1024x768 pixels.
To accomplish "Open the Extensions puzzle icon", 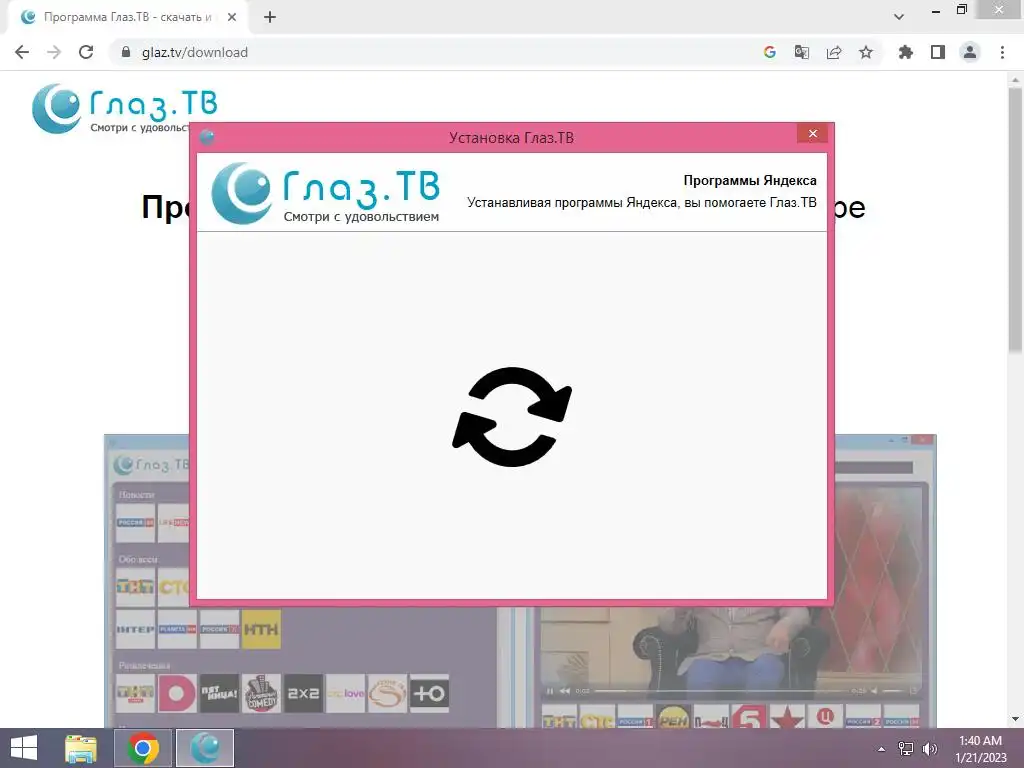I will (905, 52).
